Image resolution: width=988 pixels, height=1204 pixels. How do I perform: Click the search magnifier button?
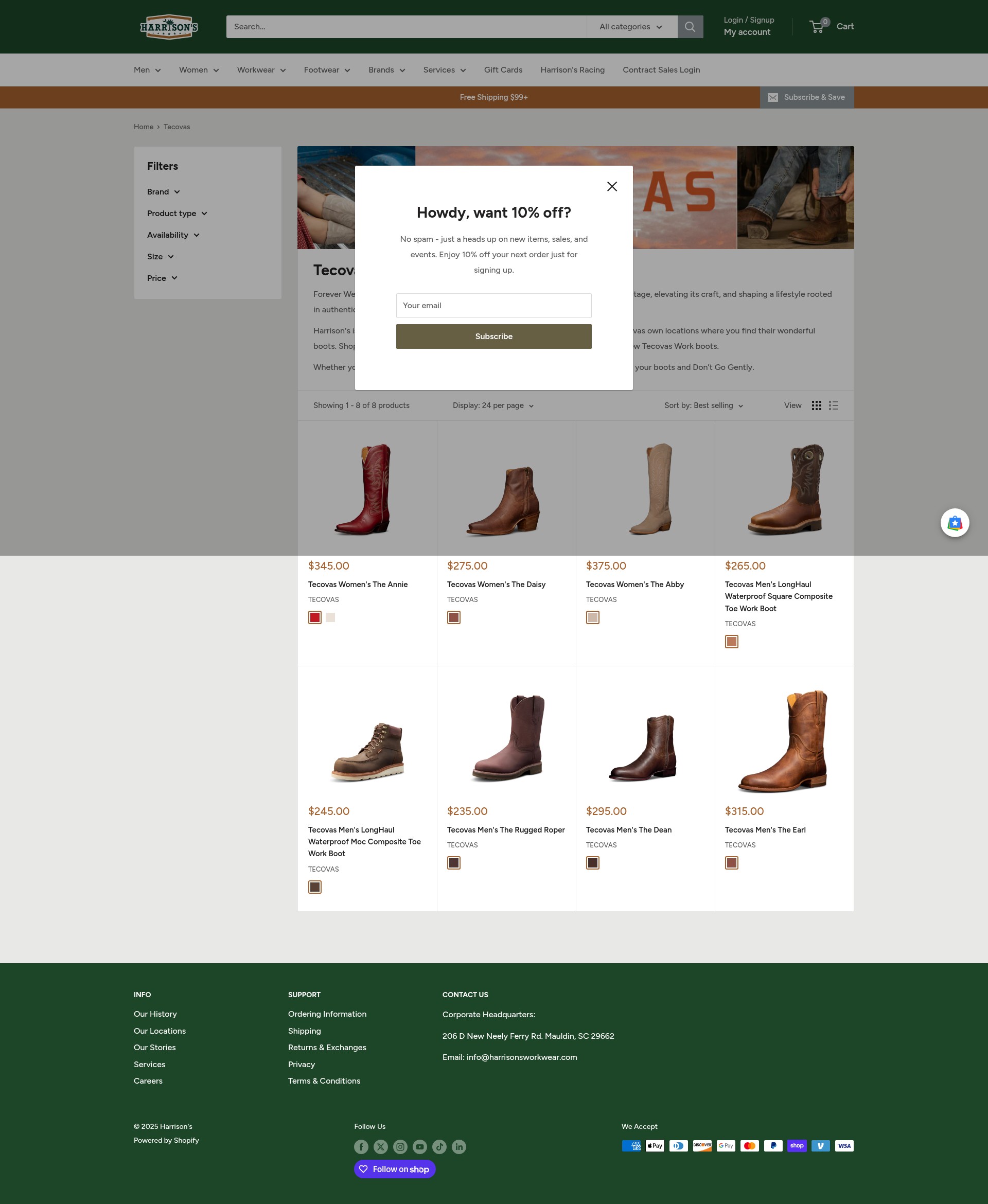(690, 27)
